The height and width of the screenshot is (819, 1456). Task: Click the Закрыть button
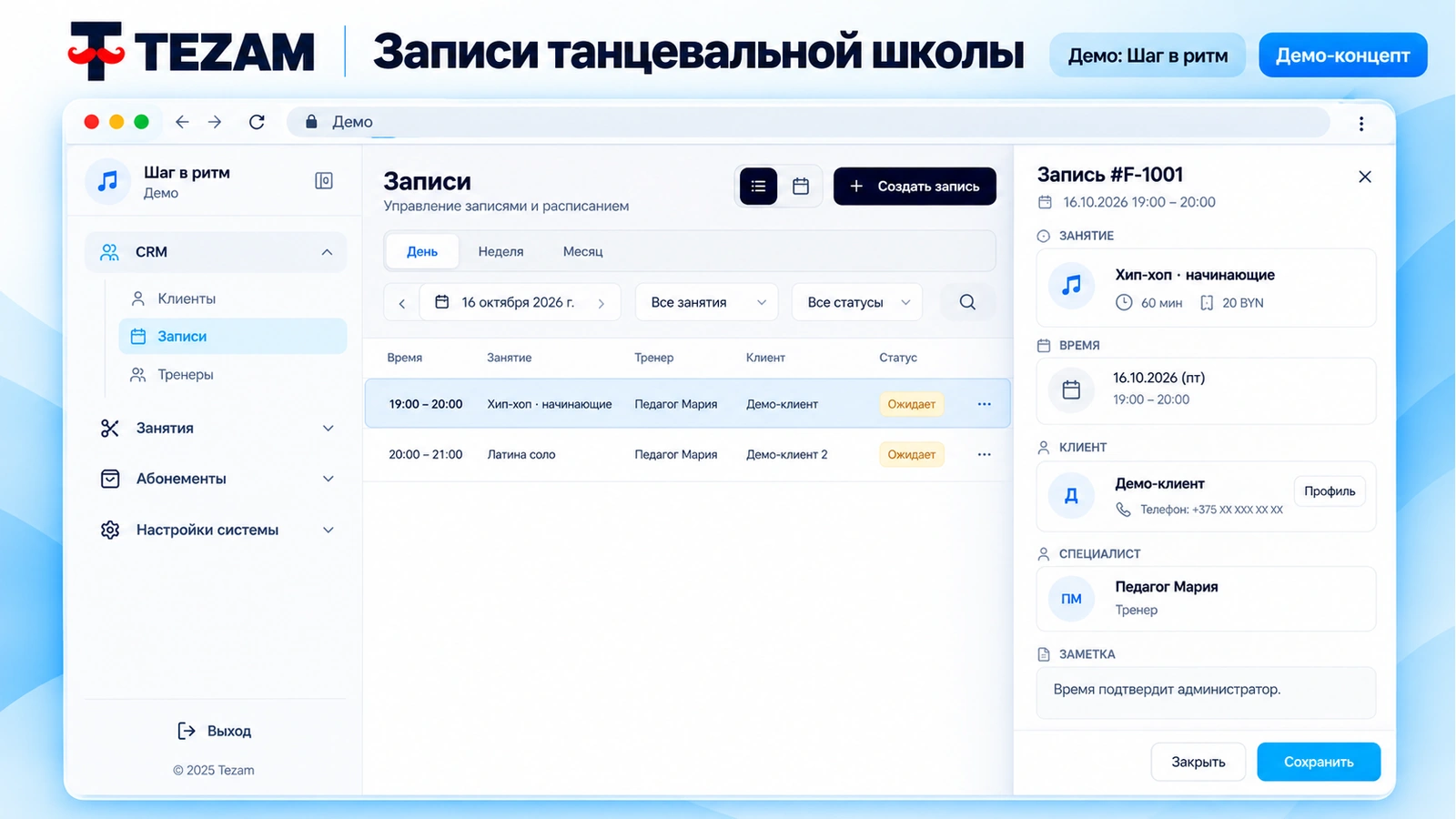(x=1198, y=762)
